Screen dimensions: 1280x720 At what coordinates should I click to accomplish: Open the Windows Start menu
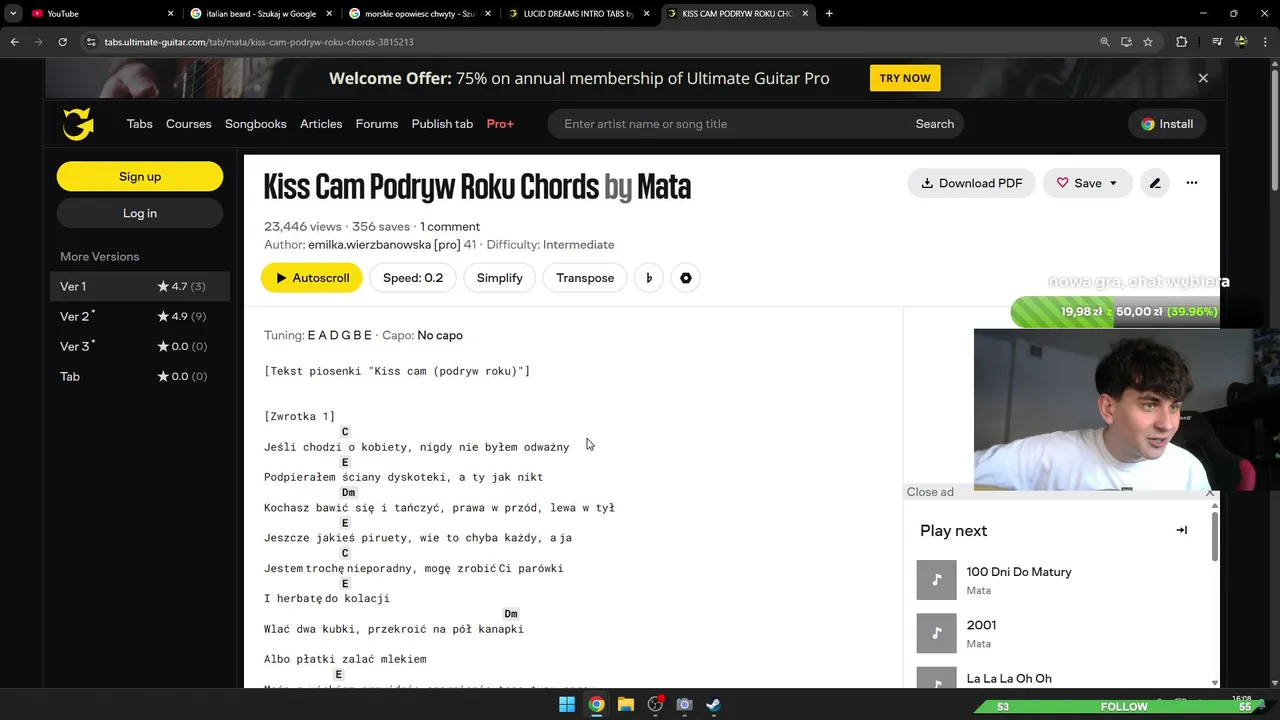coord(567,704)
